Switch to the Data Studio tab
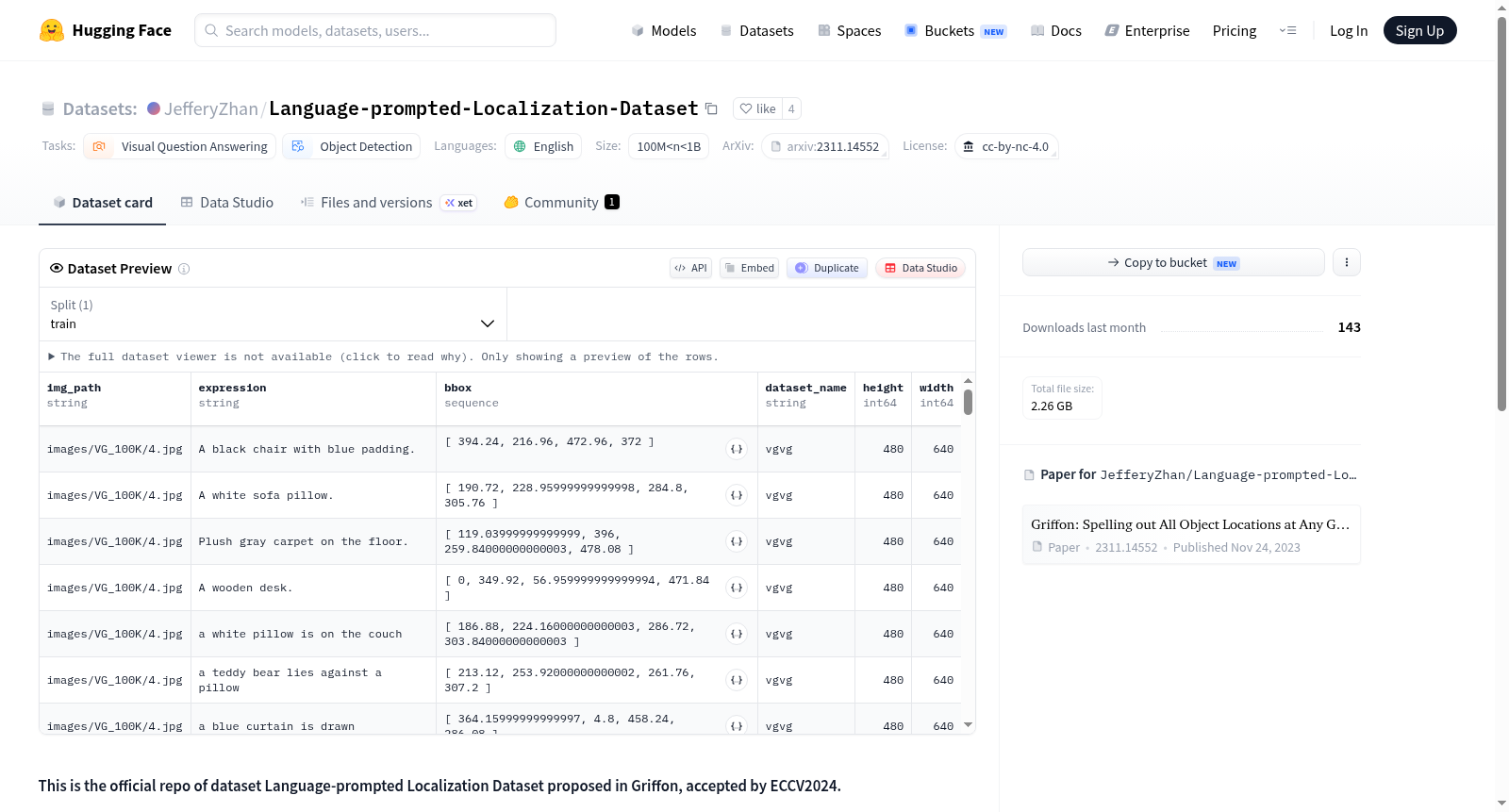Viewport: 1509px width, 812px height. 227,203
